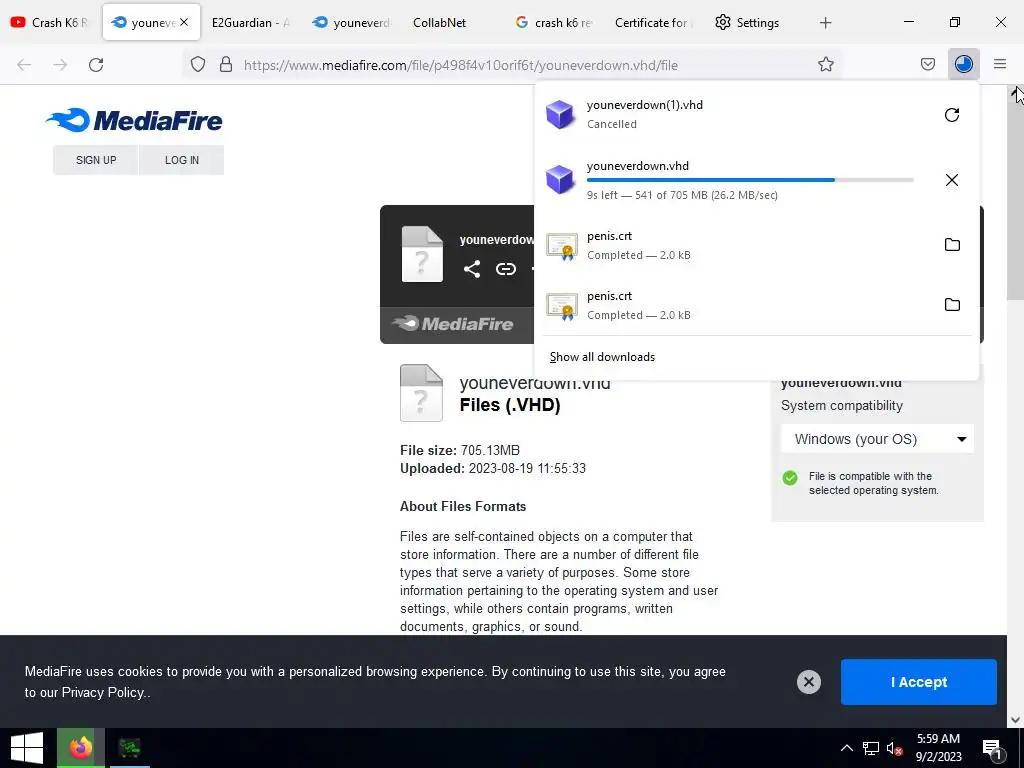Screen dimensions: 1024x768
Task: Reload the current page
Action: coord(96,64)
